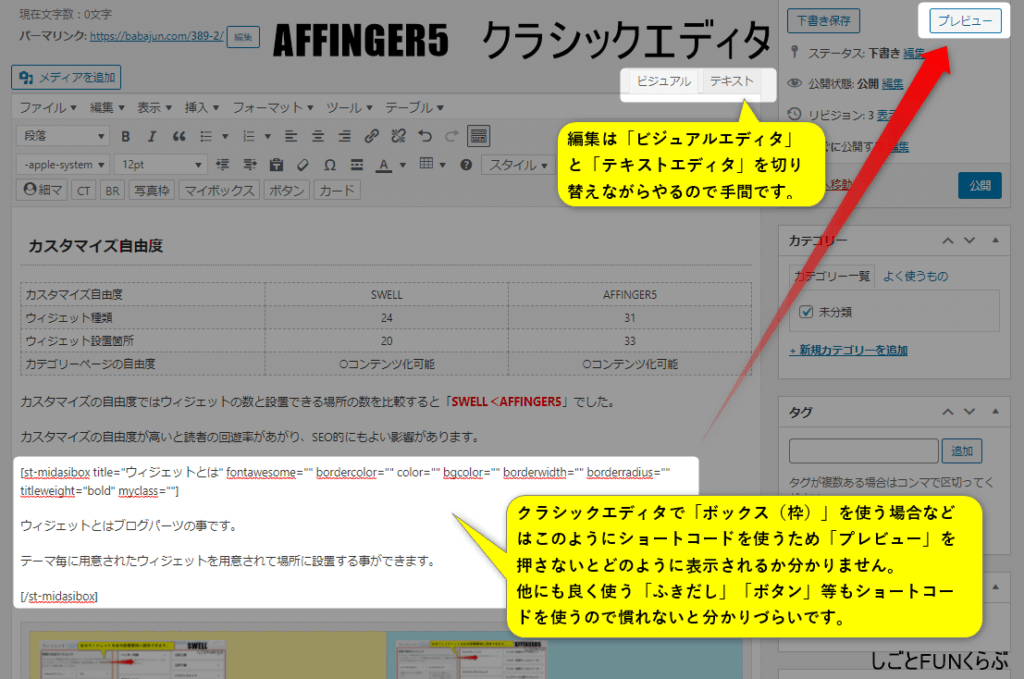Switch to the テキスト editor tab
Viewport: 1024px width, 679px height.
pos(731,81)
